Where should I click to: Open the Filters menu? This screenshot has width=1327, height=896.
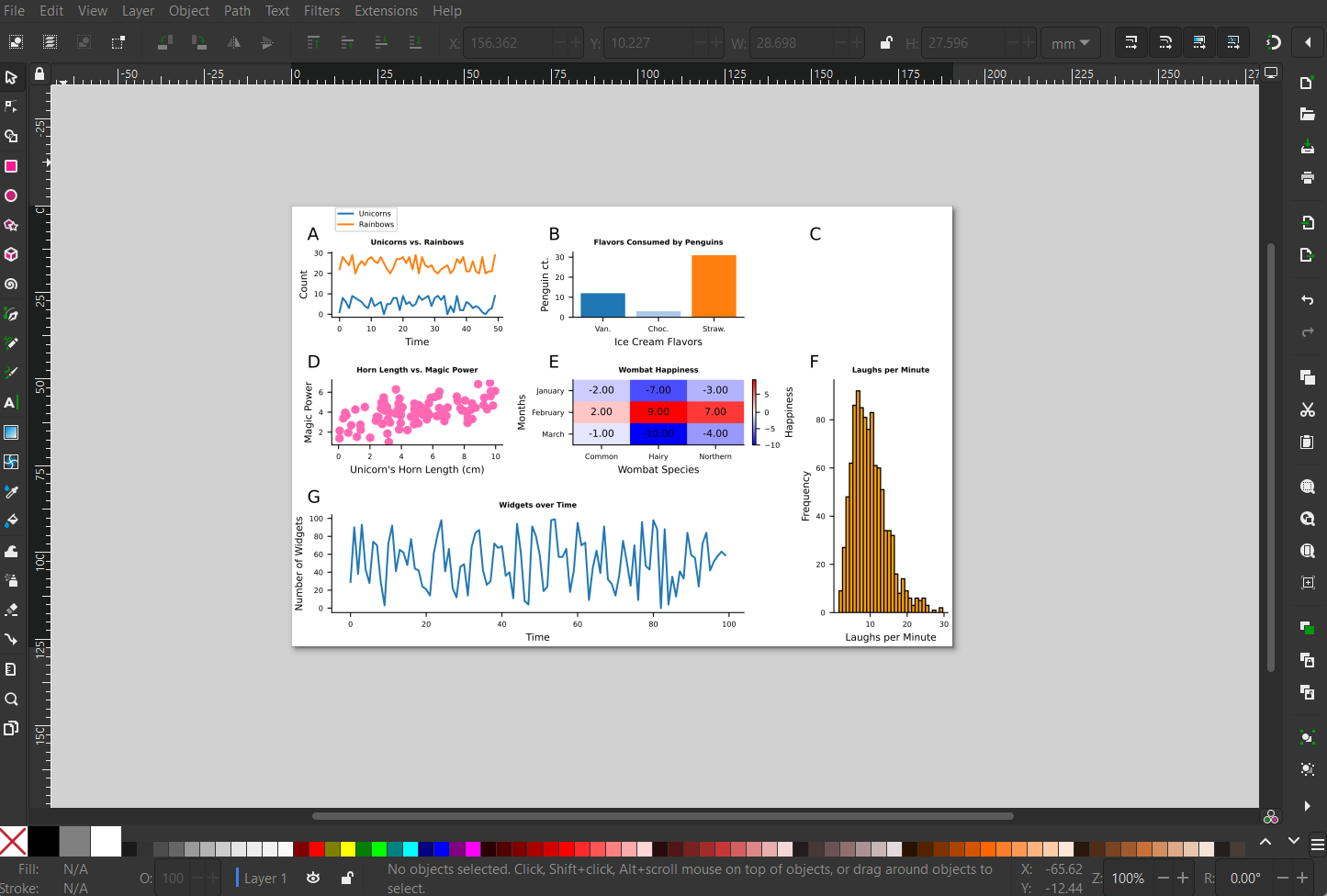[321, 10]
